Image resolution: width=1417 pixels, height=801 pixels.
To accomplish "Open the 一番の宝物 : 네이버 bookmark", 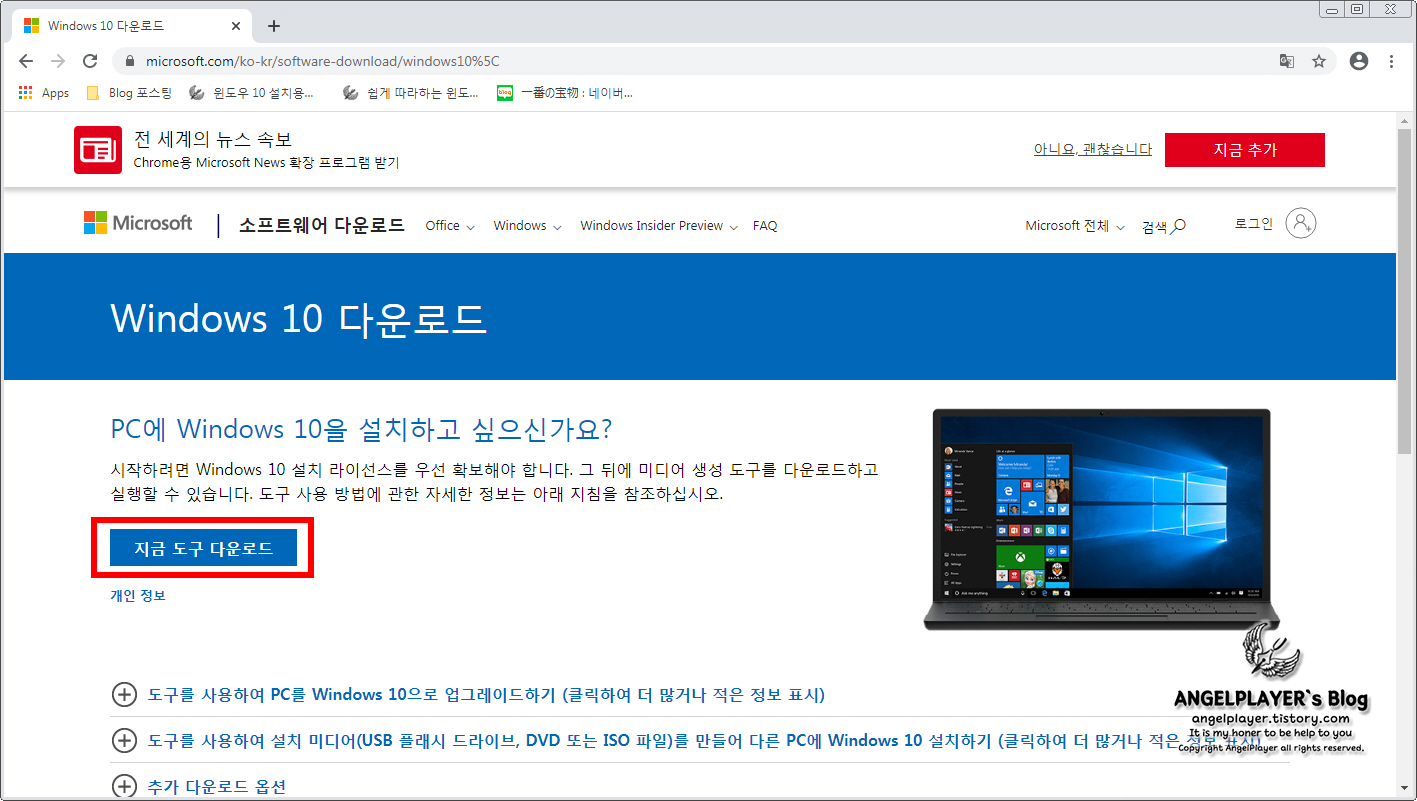I will (565, 93).
